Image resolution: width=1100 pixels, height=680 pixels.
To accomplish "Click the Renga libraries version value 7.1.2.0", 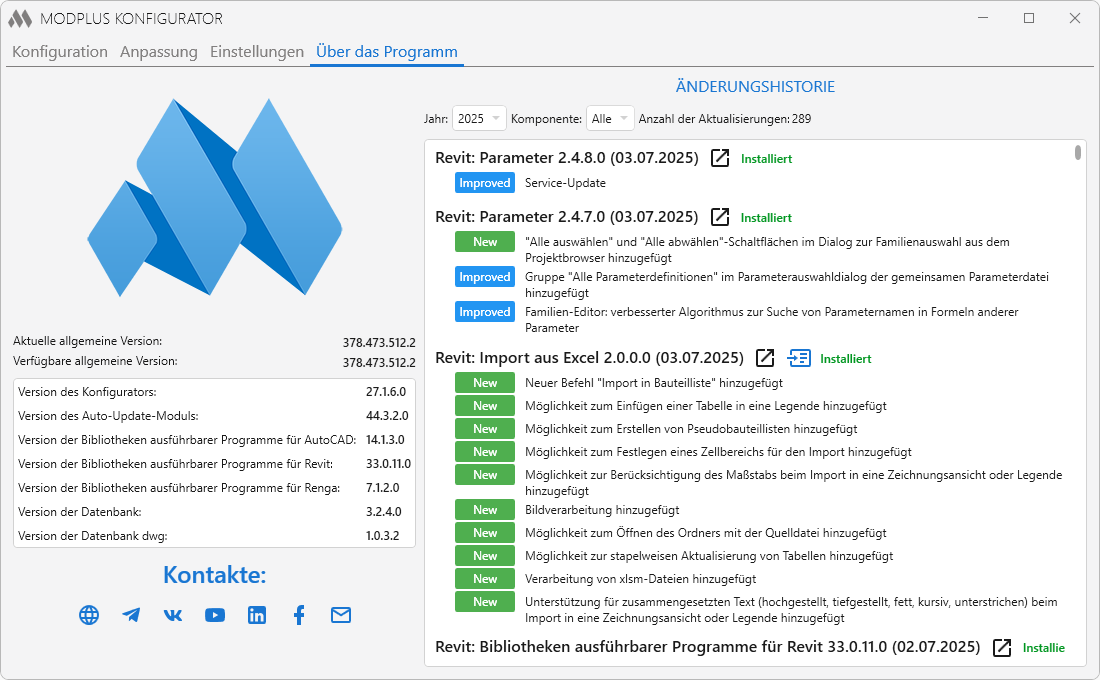I will 383,487.
